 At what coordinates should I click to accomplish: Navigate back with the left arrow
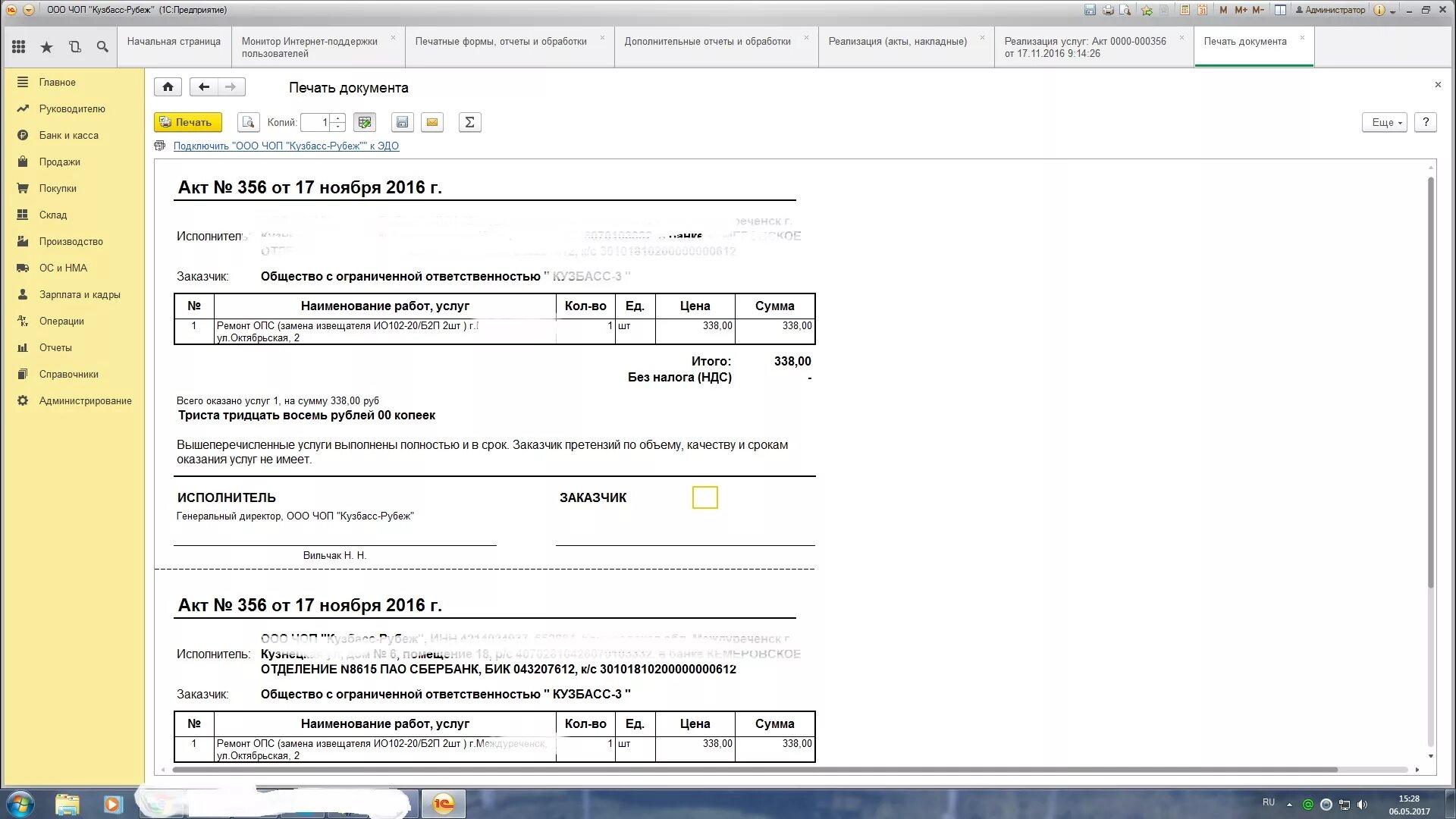coord(203,86)
